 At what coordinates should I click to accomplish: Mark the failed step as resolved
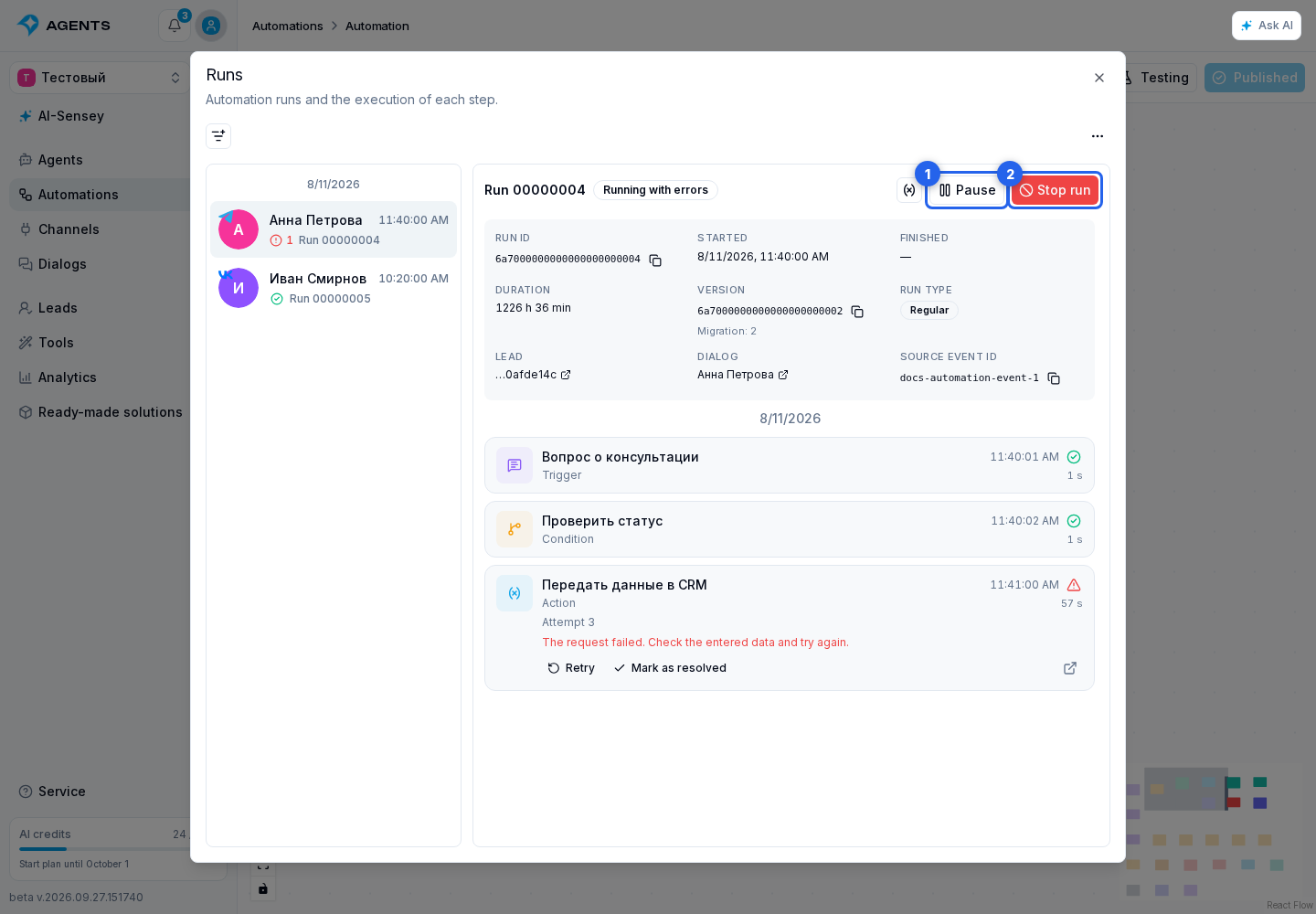click(671, 668)
